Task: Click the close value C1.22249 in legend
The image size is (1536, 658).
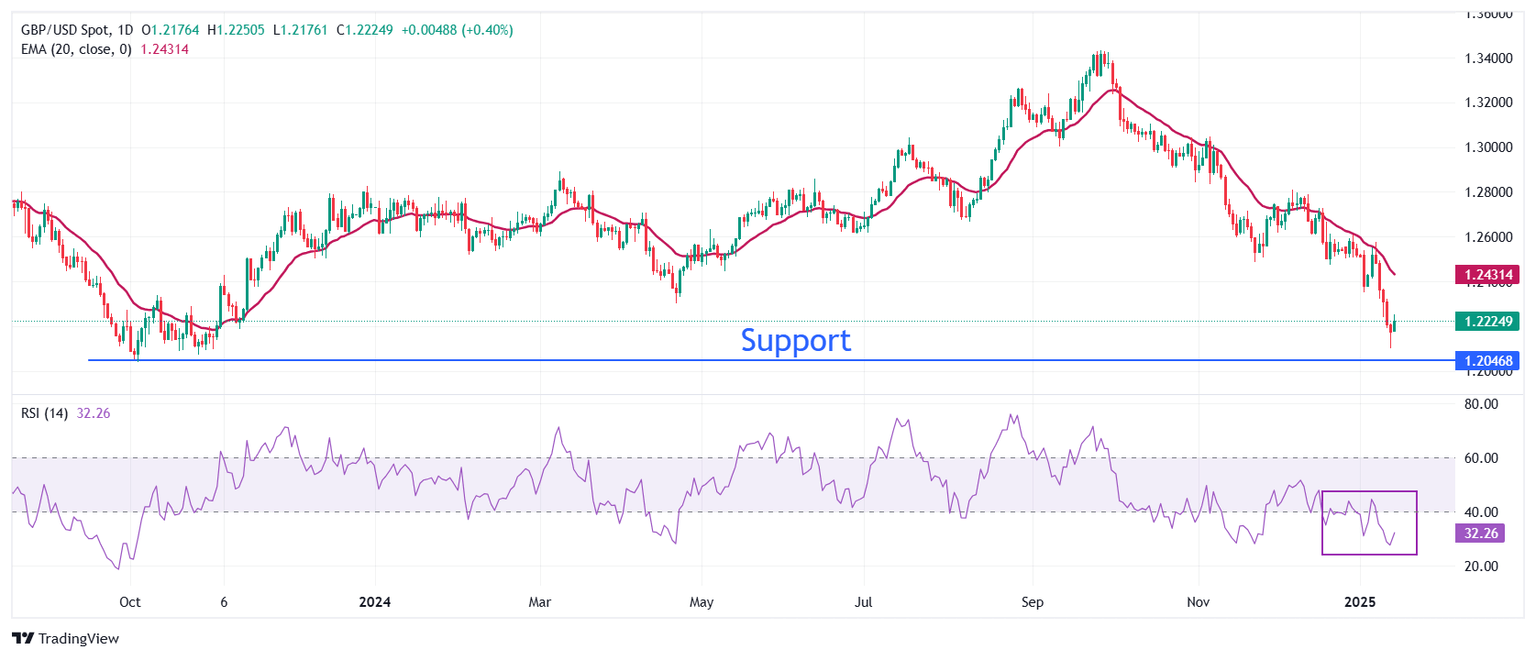Action: 362,30
